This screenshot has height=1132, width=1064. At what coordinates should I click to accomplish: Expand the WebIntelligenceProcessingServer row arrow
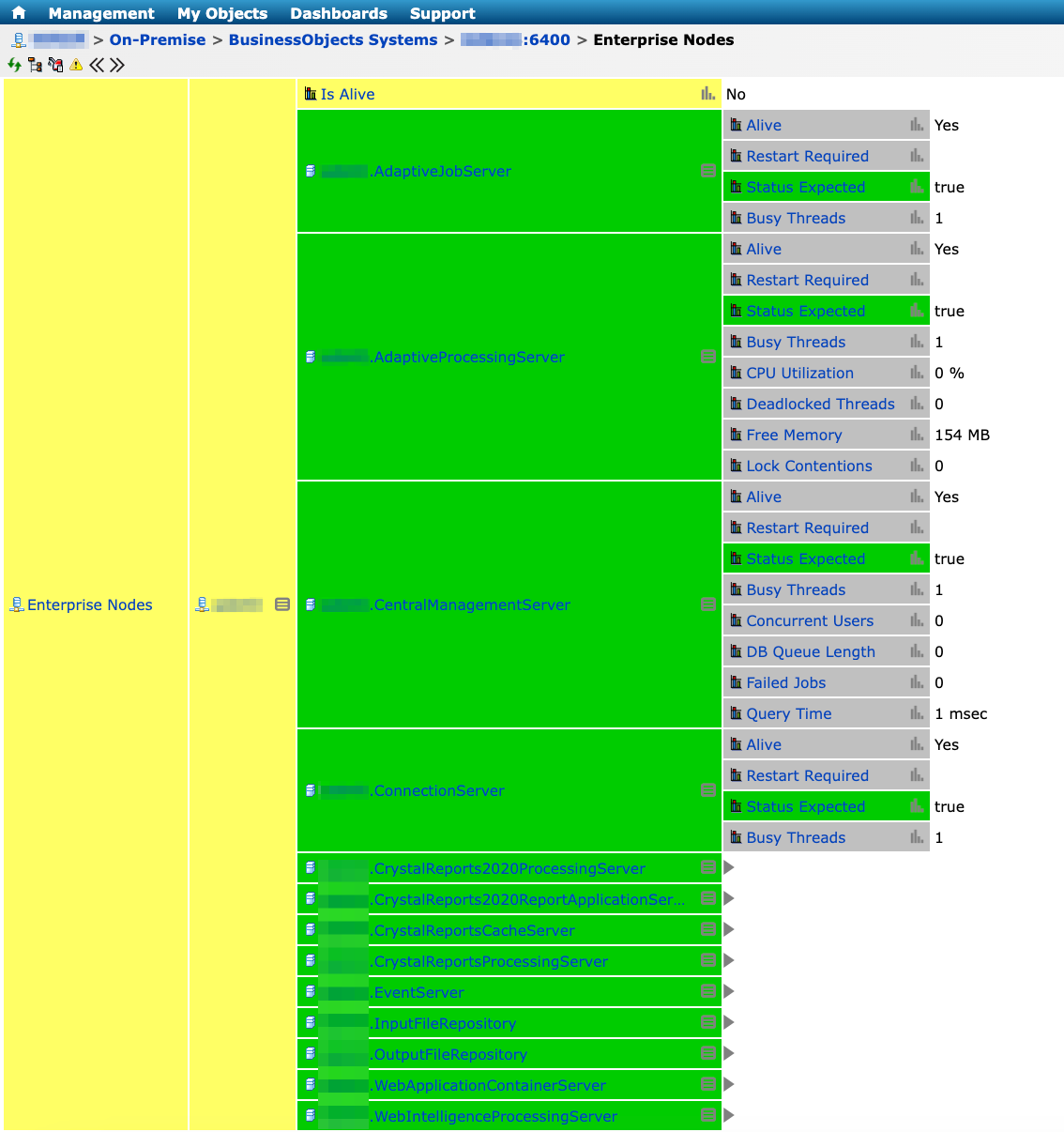coord(729,1116)
